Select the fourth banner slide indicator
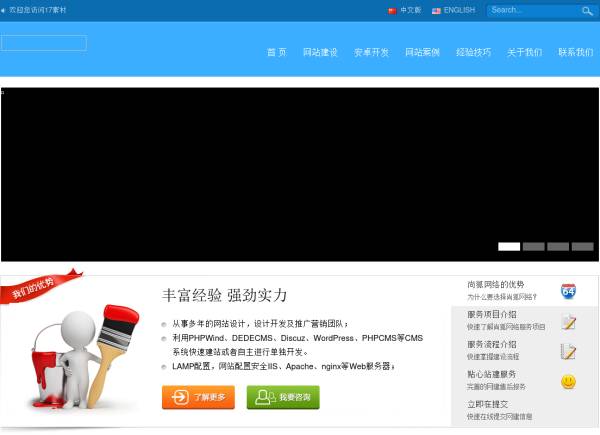This screenshot has height=435, width=600. [x=582, y=247]
